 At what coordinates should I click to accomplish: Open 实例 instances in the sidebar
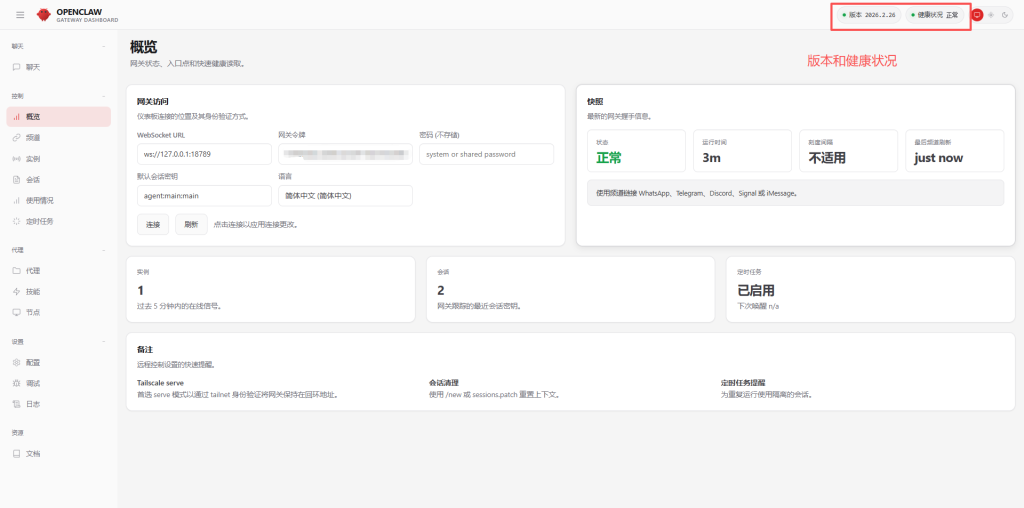tap(33, 159)
